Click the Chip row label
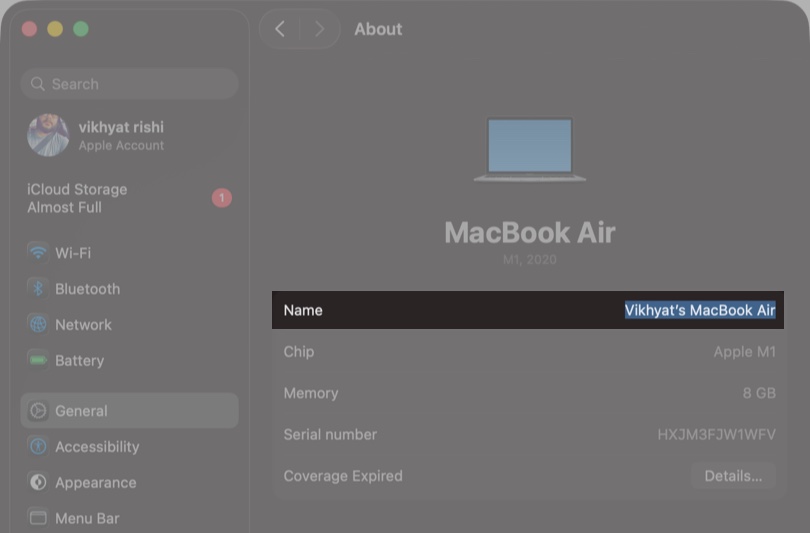 click(x=299, y=352)
